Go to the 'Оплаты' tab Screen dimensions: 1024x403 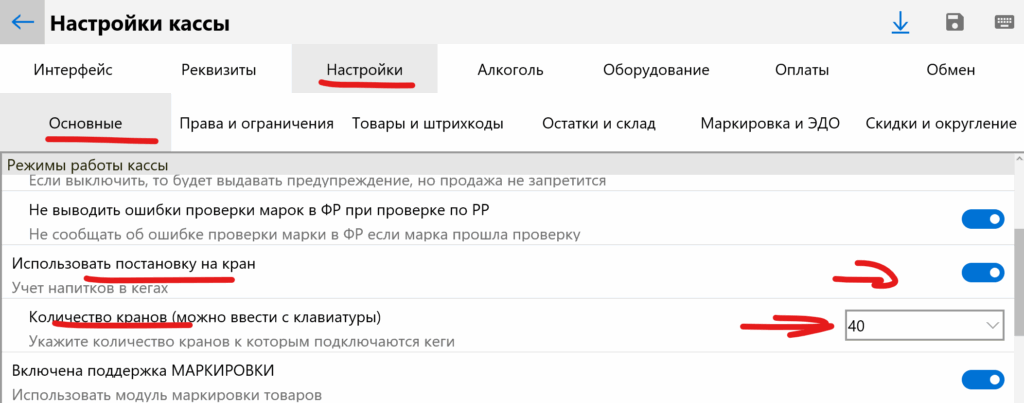point(802,70)
